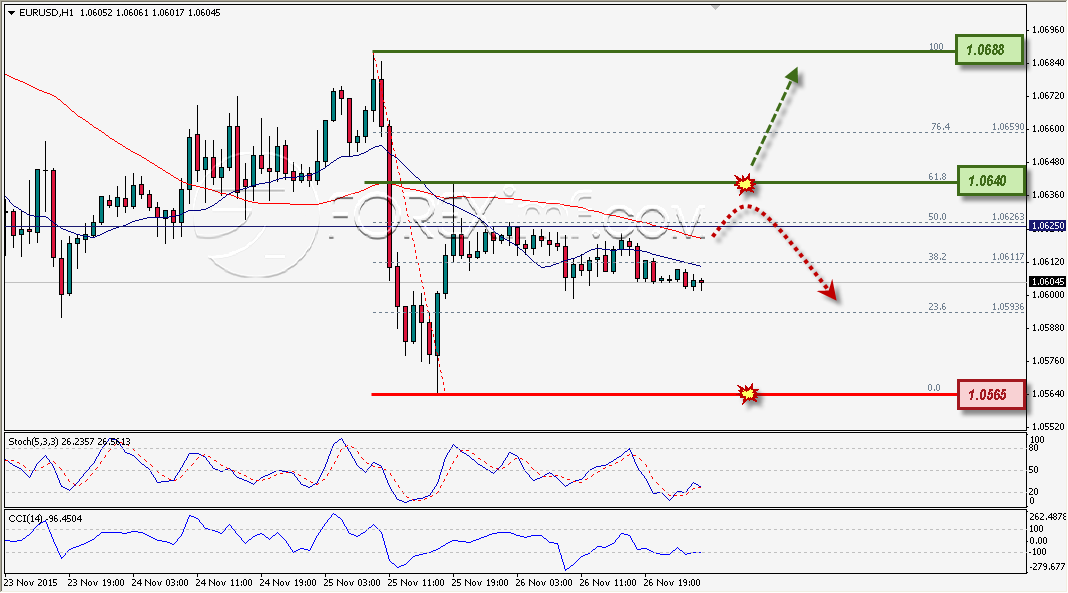This screenshot has width=1068, height=593.
Task: Click the red 1.0565 price label
Action: [x=991, y=394]
